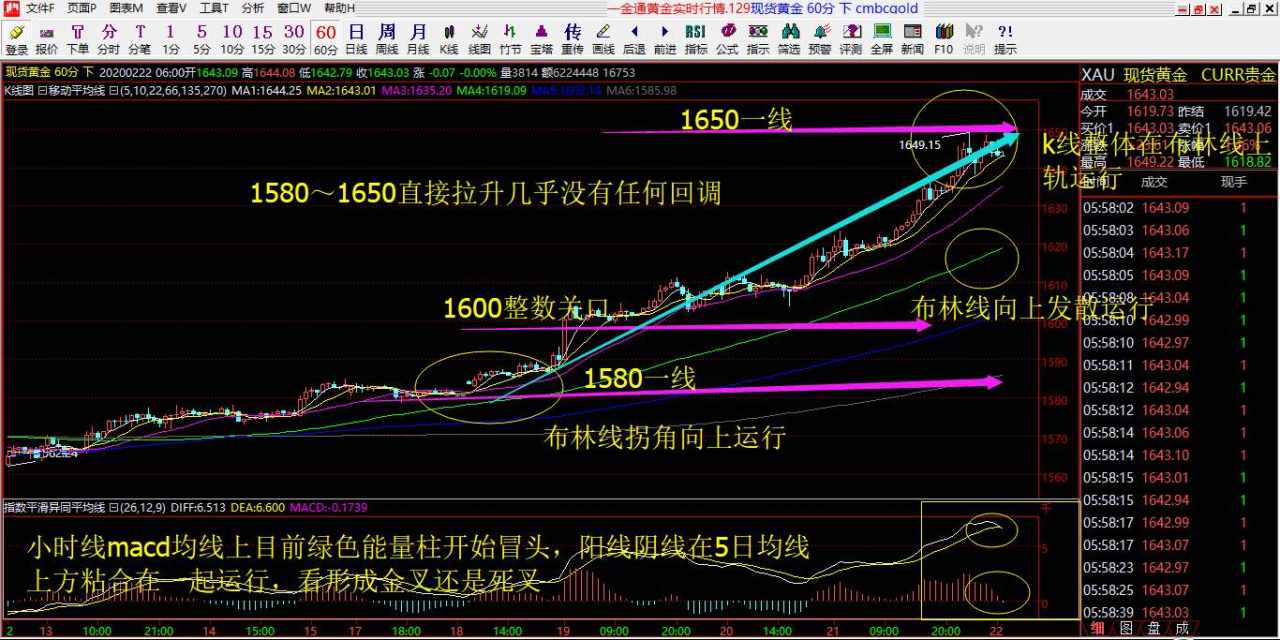Click the MA1:1644.25 moving average label
The image size is (1280, 640).
tap(266, 90)
